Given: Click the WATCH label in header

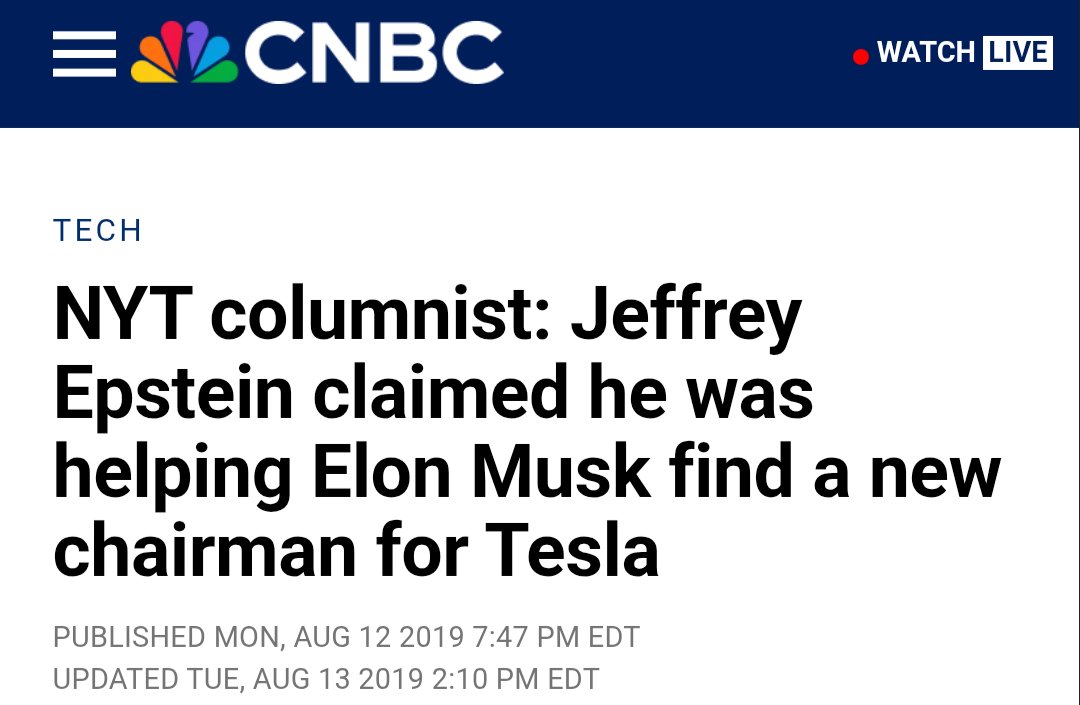Looking at the screenshot, I should pyautogui.click(x=925, y=53).
